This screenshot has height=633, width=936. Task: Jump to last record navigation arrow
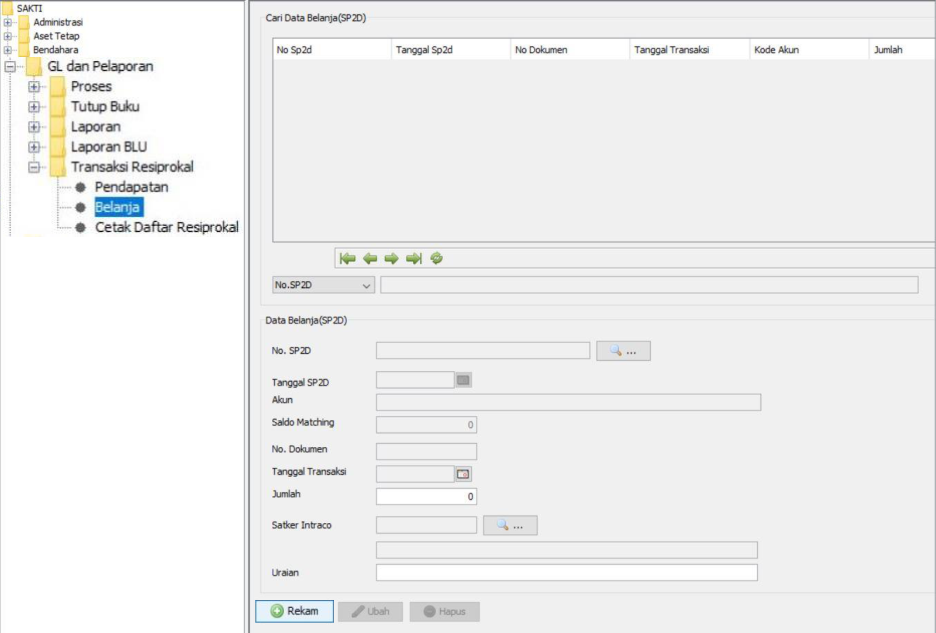pyautogui.click(x=414, y=258)
